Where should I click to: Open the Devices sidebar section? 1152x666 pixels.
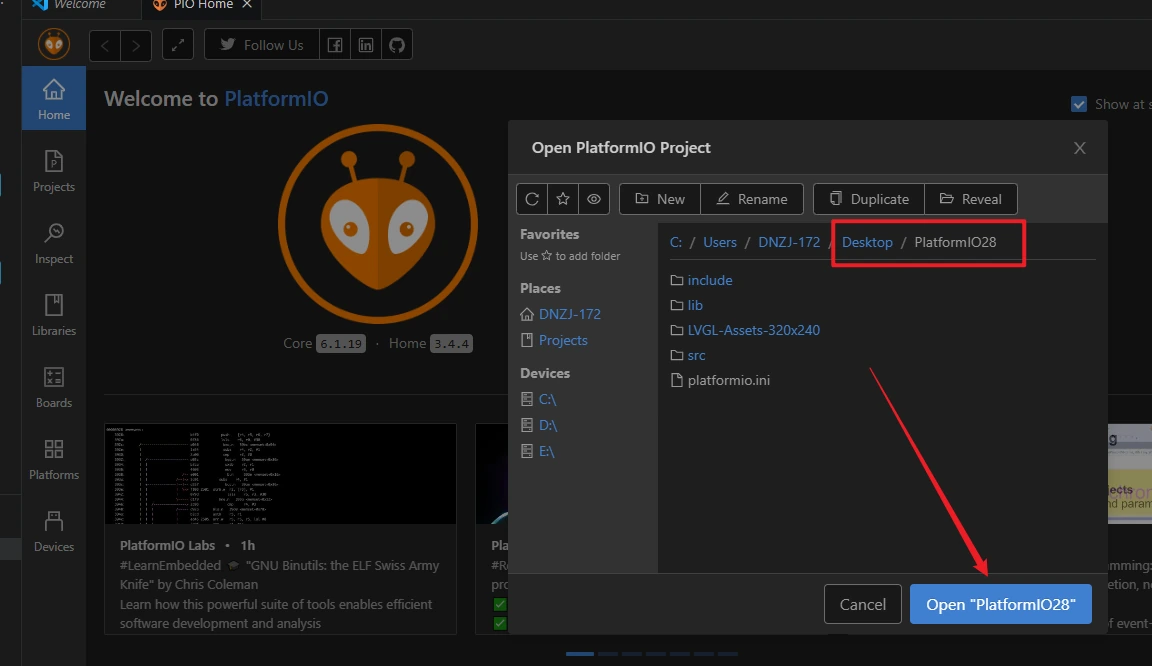[x=54, y=531]
